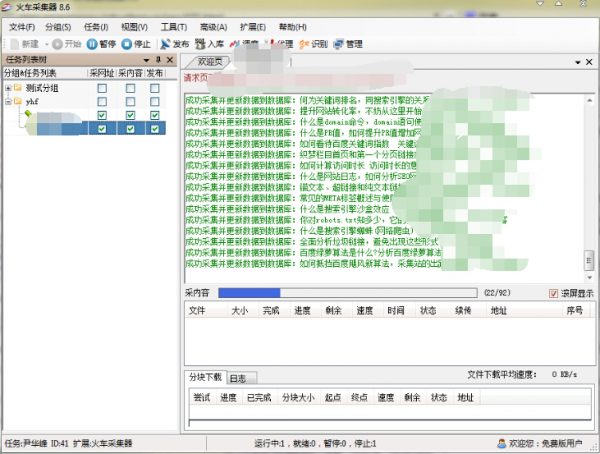Open the 任务列表树 panel dropdown arrow
This screenshot has width=600, height=454.
pos(146,60)
